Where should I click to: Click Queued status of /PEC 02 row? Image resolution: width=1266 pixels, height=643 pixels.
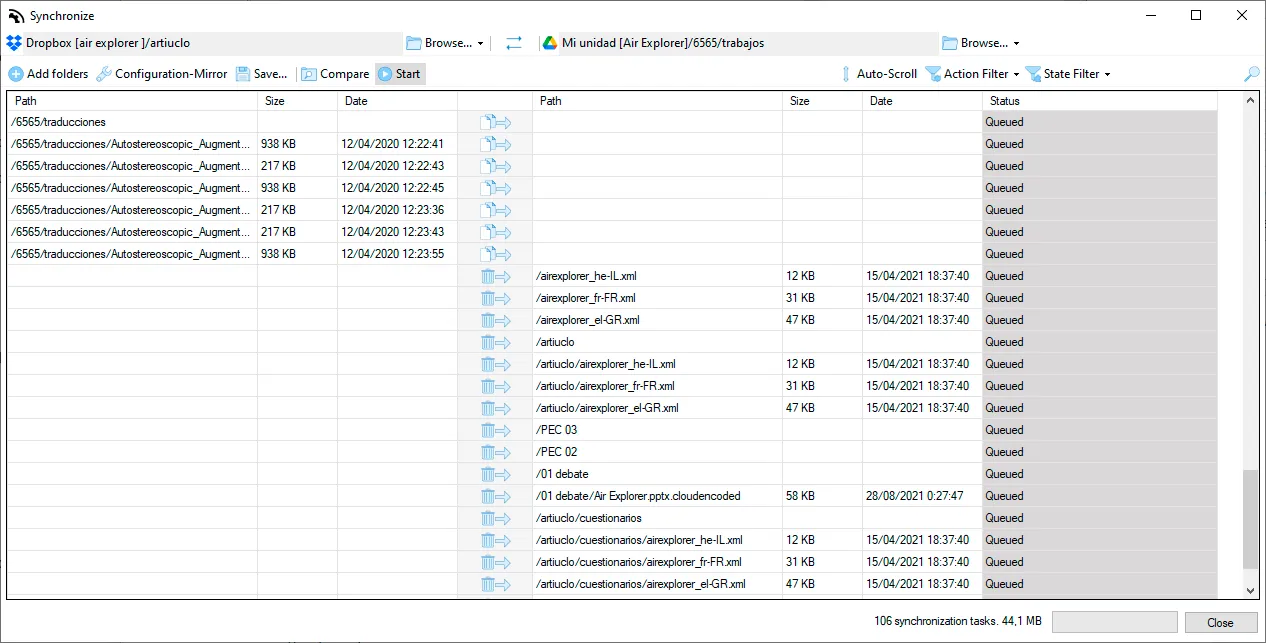point(1100,452)
